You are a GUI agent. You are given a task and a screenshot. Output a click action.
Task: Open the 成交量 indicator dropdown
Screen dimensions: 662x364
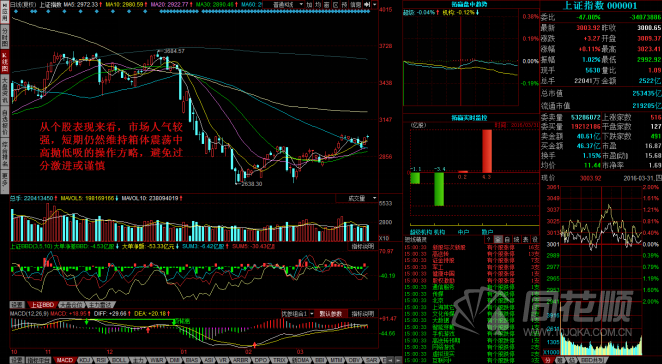click(x=357, y=198)
